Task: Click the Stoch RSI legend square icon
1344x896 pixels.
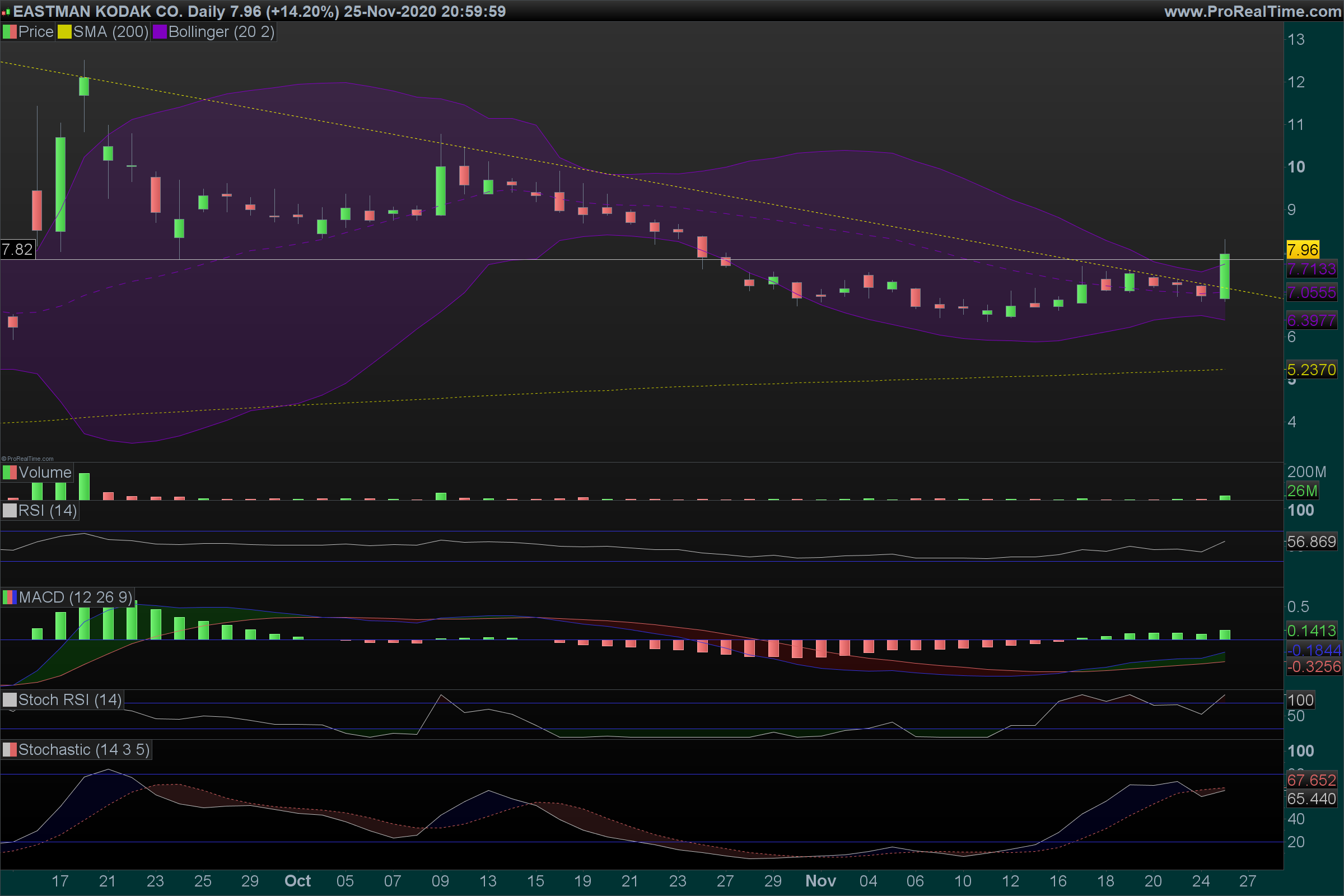Action: [x=10, y=700]
